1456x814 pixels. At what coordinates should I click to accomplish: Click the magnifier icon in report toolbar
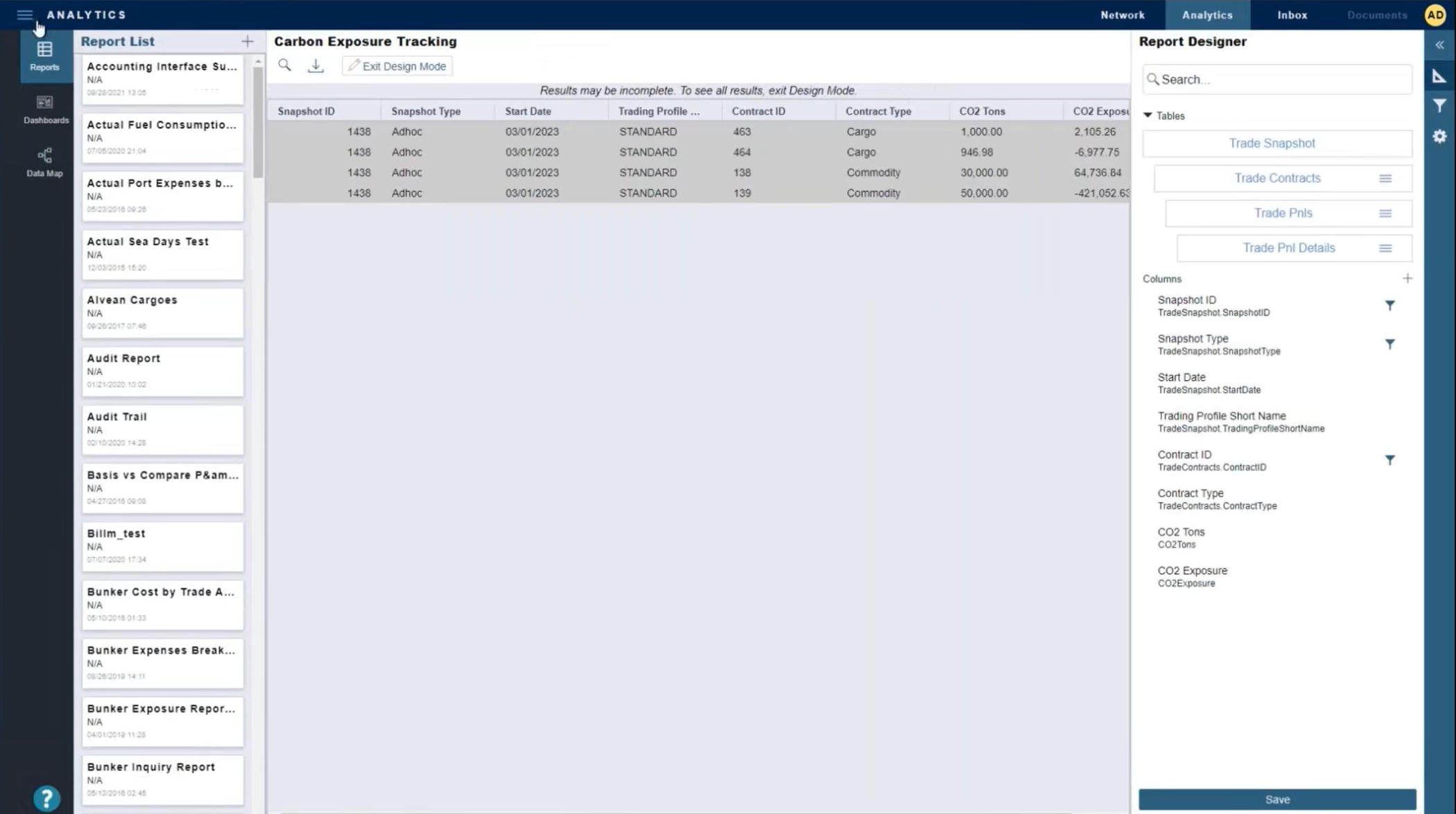pyautogui.click(x=284, y=65)
